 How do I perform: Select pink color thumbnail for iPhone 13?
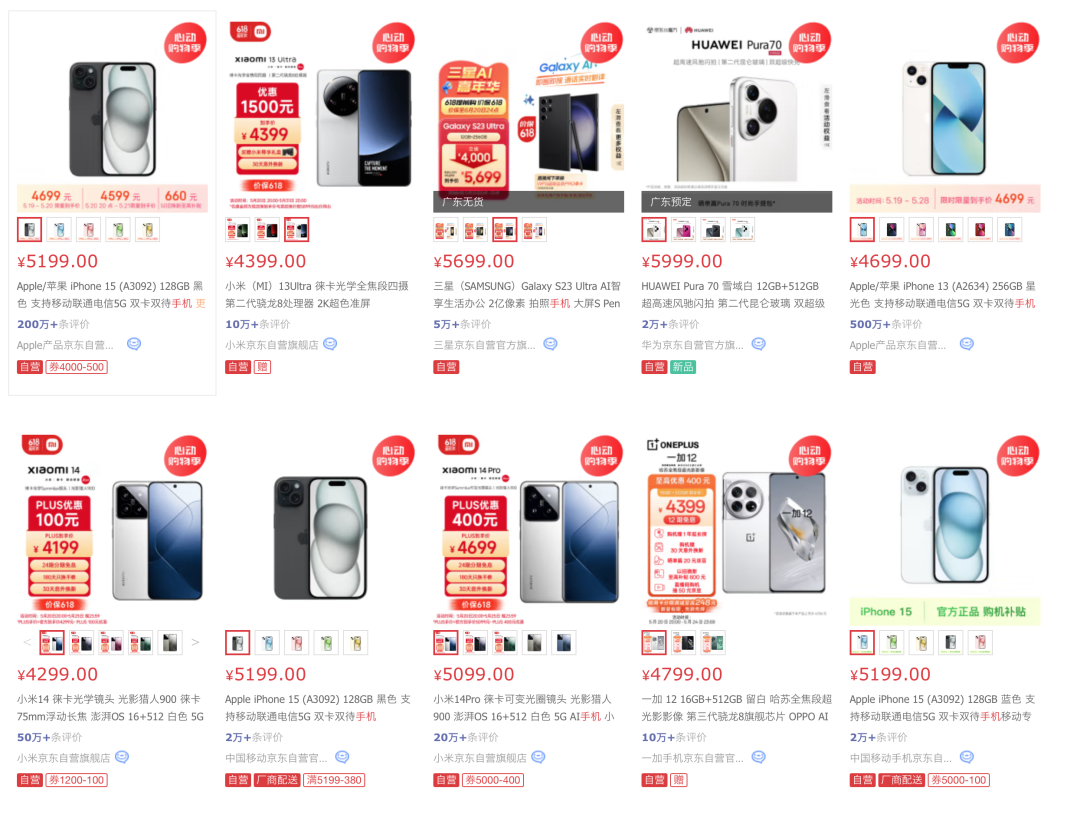point(921,229)
